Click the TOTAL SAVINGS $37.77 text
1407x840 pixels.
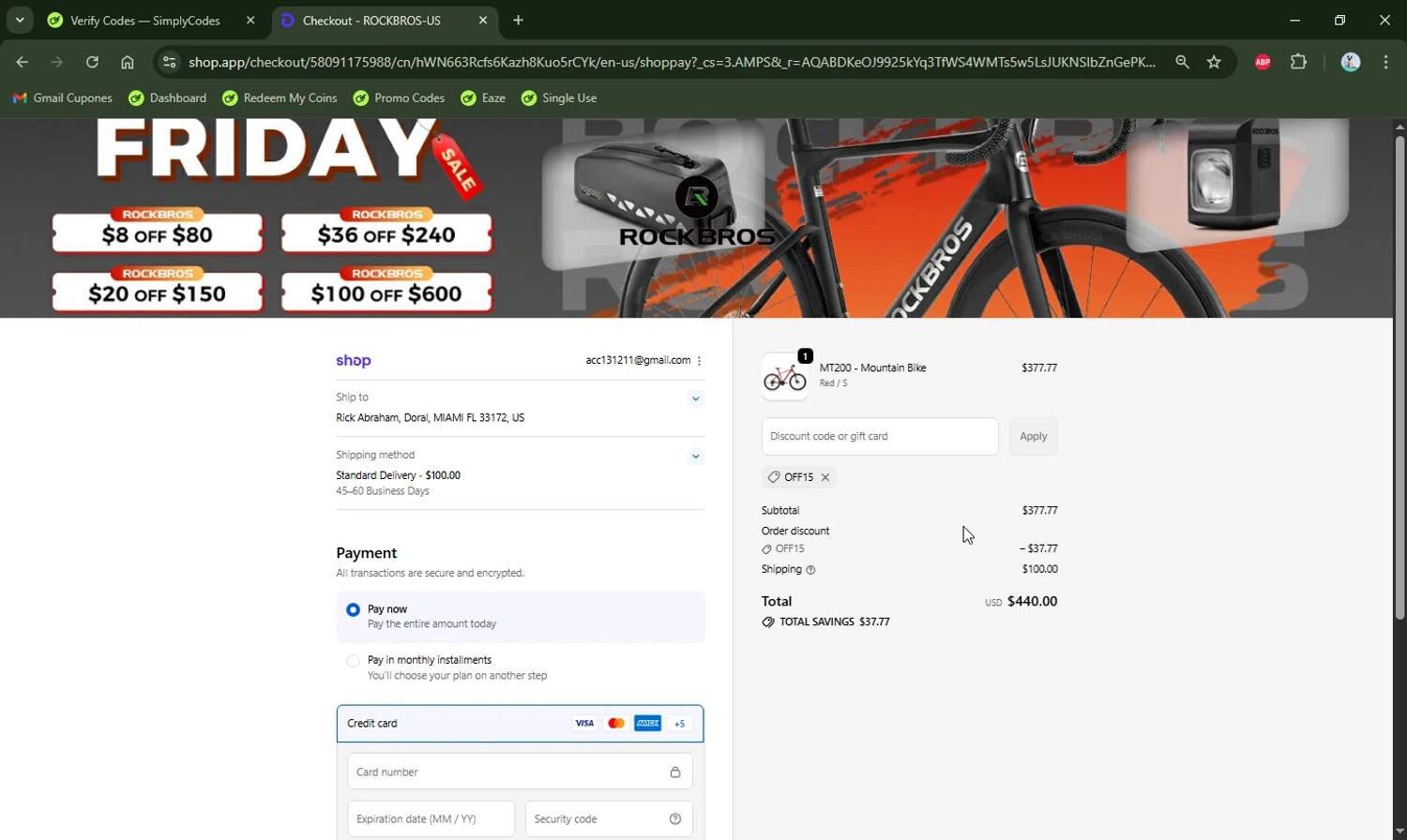click(x=835, y=622)
